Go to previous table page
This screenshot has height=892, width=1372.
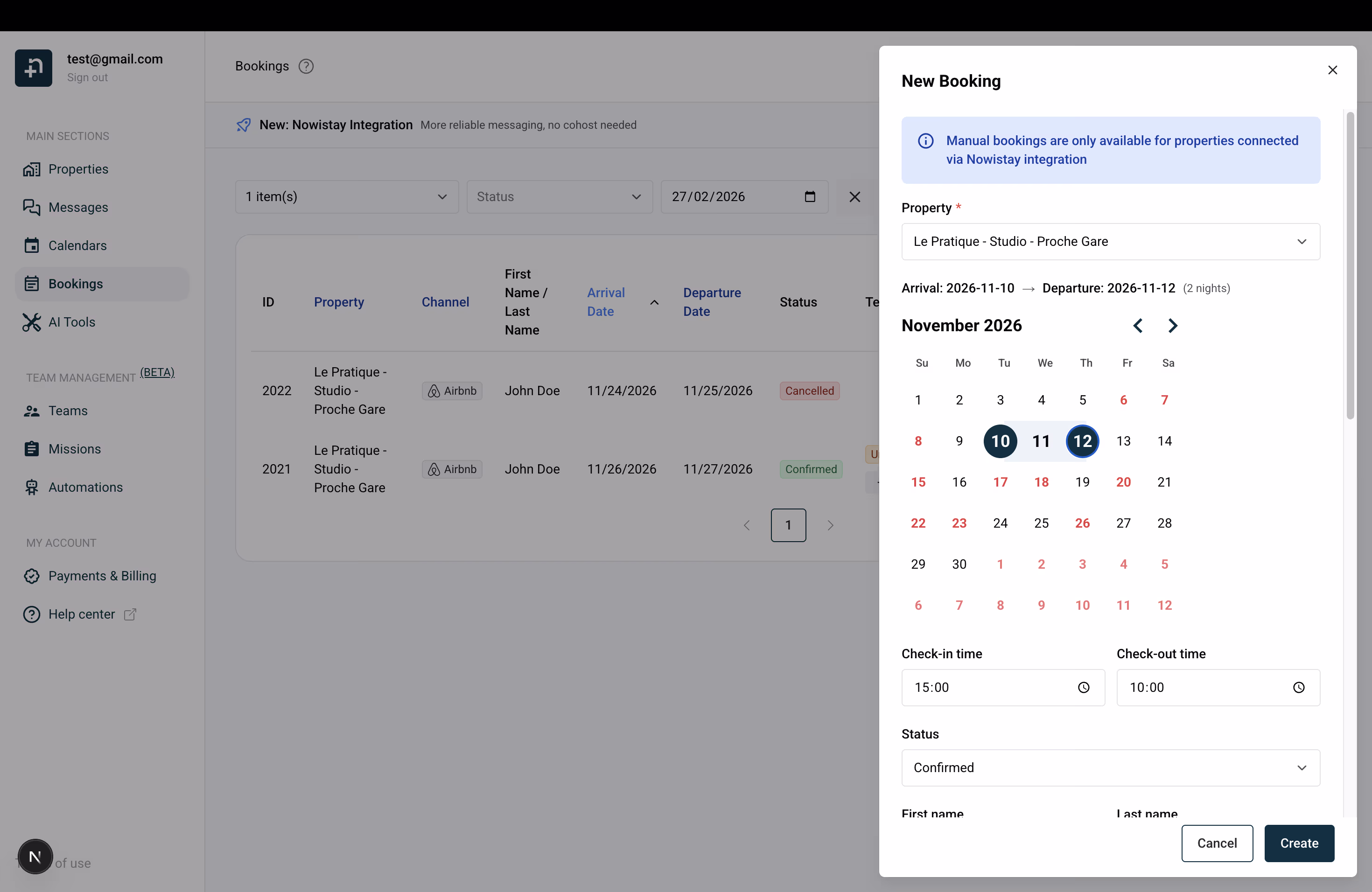click(747, 525)
